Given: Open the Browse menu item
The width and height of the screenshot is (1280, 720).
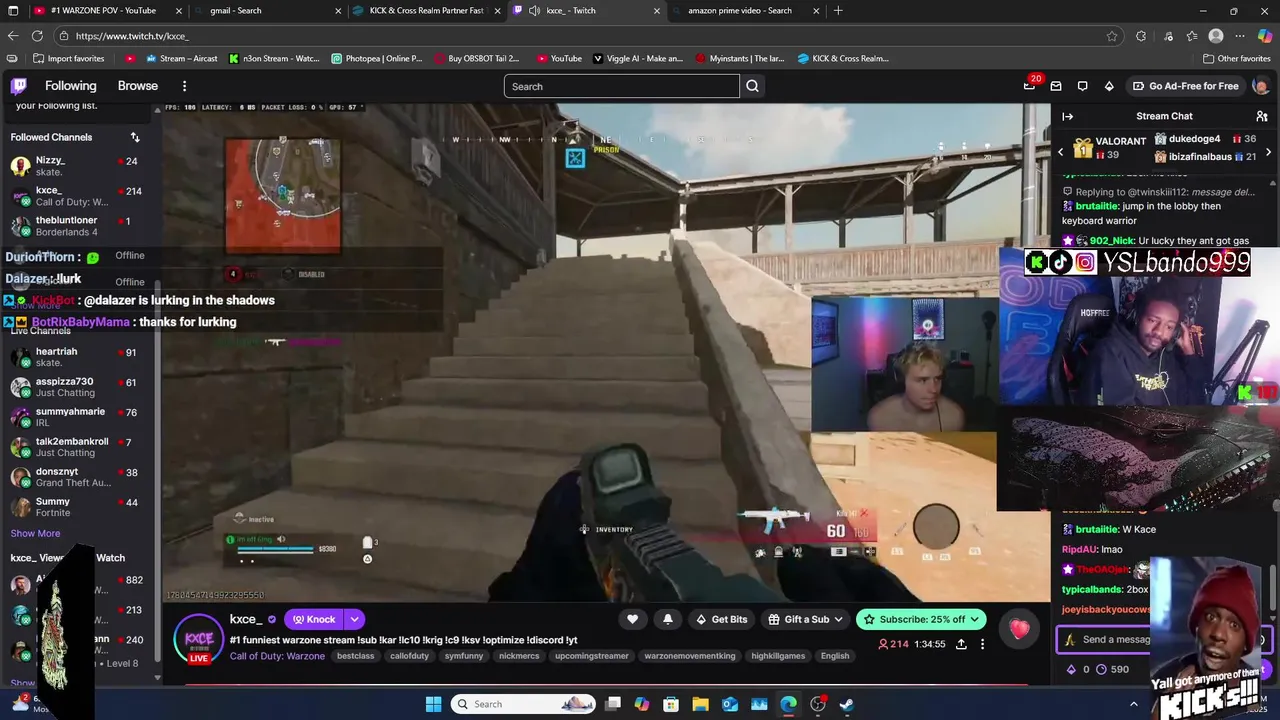Looking at the screenshot, I should [138, 86].
